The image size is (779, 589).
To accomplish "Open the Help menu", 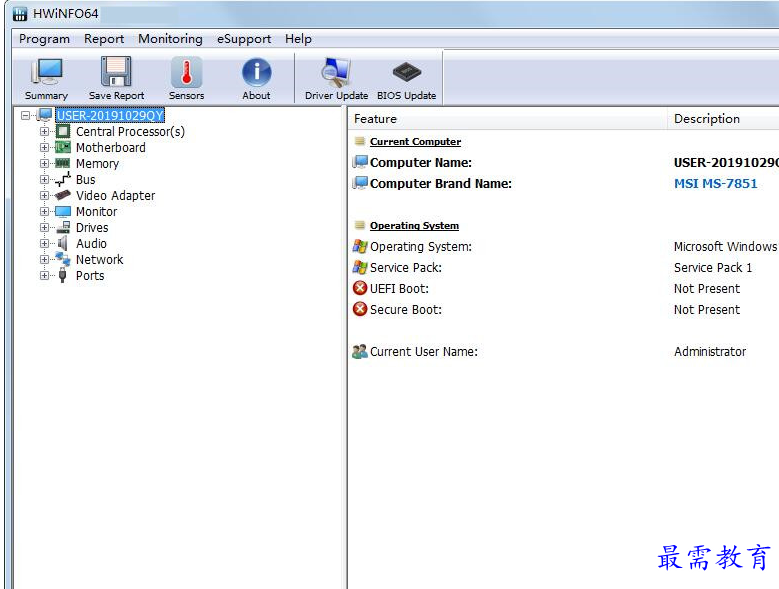I will tap(298, 39).
